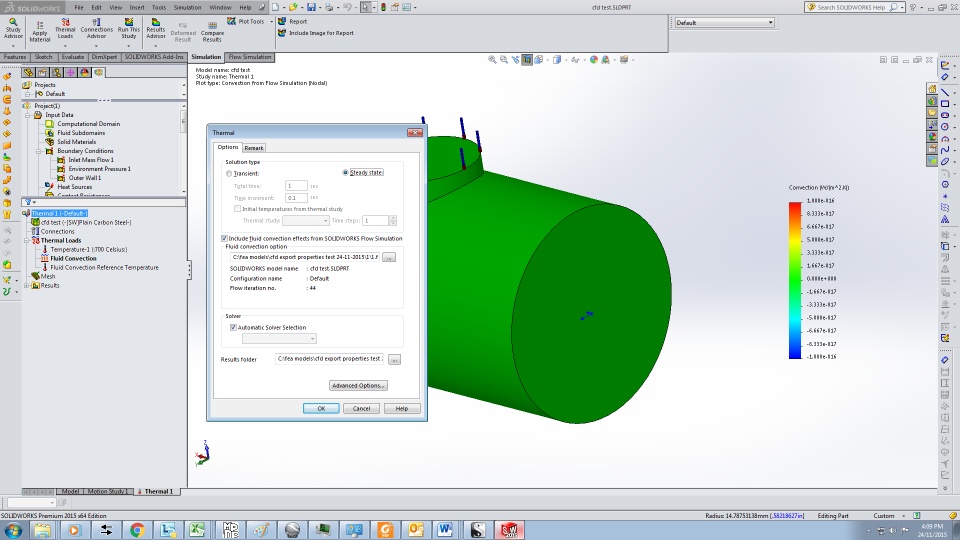Image resolution: width=960 pixels, height=540 pixels.
Task: Click the Report tool
Action: pyautogui.click(x=293, y=21)
